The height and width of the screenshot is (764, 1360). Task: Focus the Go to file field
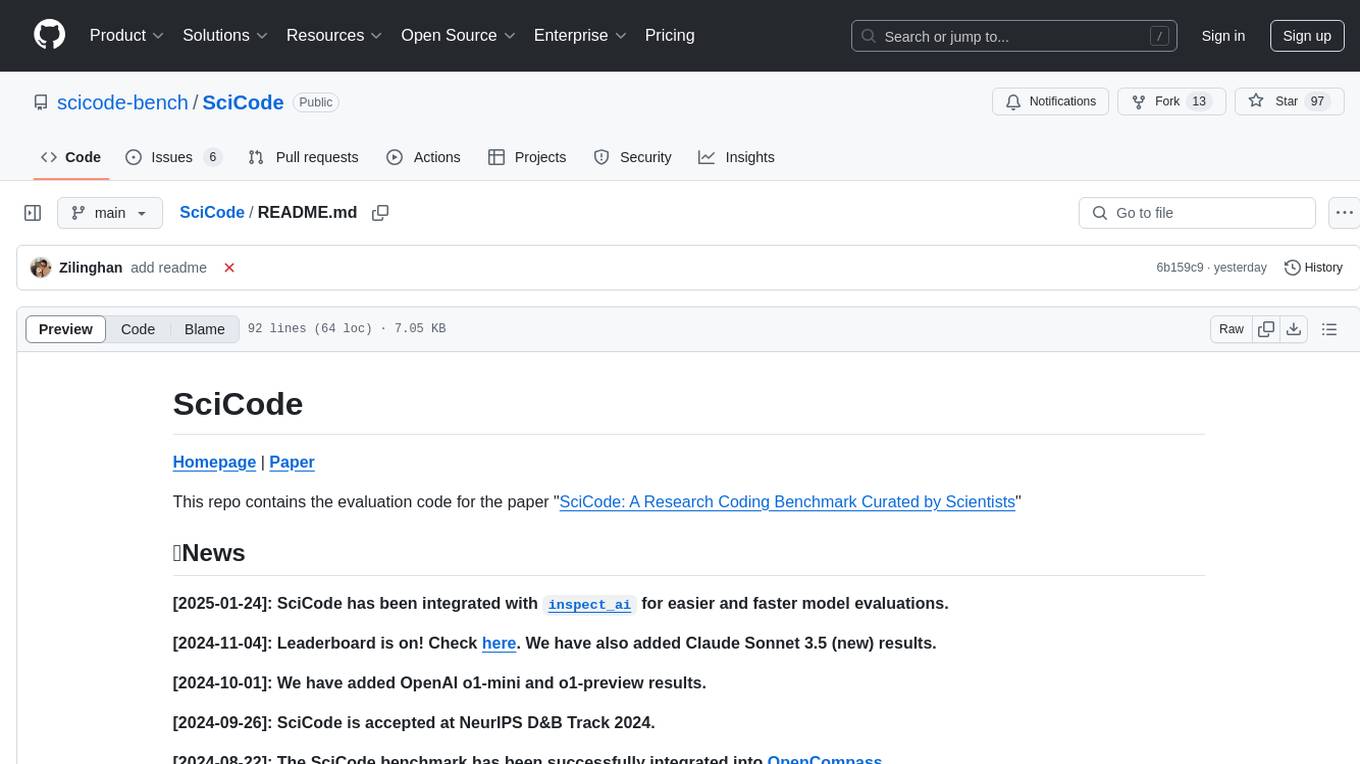coord(1197,213)
